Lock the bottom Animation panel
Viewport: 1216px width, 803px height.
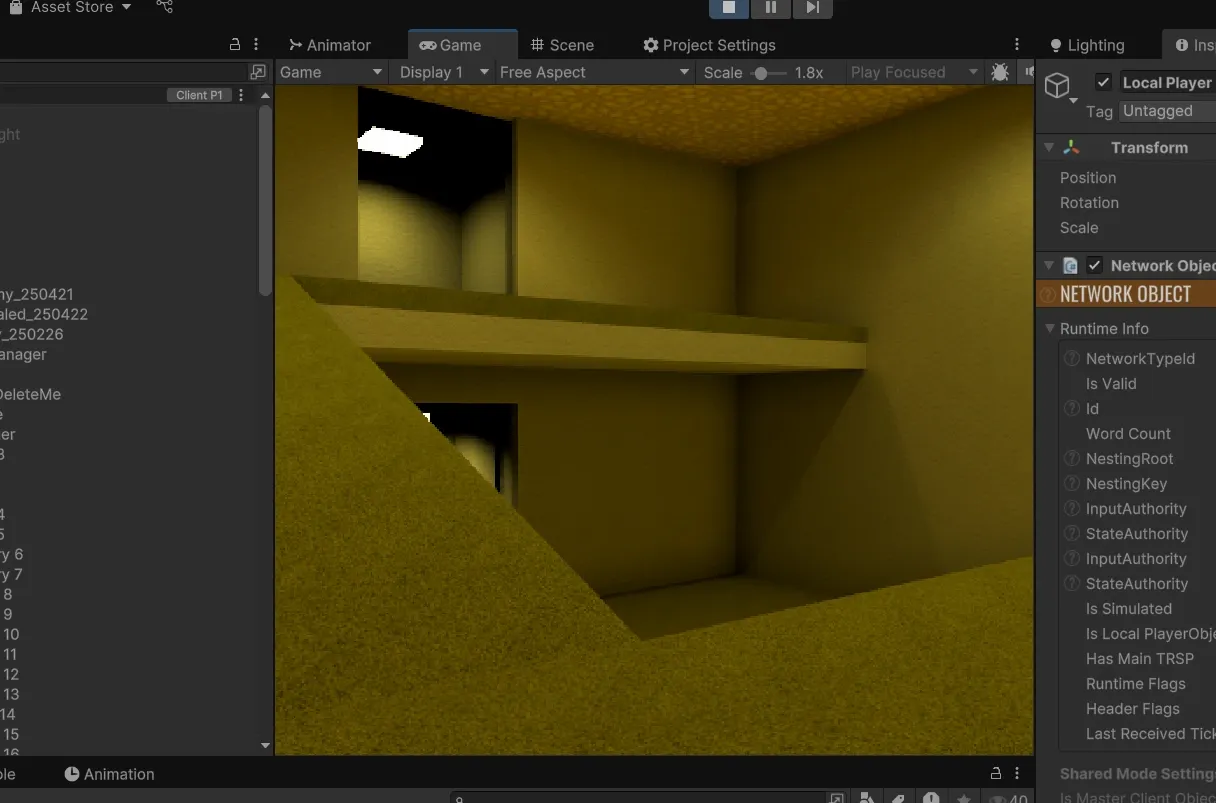click(995, 774)
